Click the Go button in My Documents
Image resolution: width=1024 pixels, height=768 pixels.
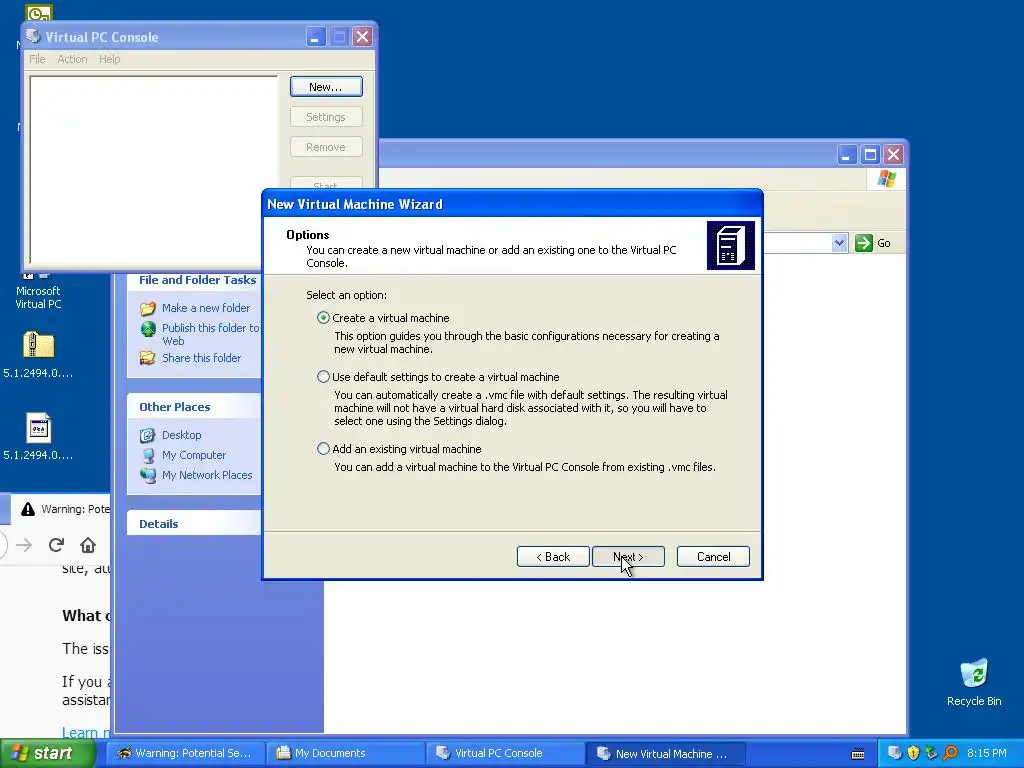click(873, 243)
